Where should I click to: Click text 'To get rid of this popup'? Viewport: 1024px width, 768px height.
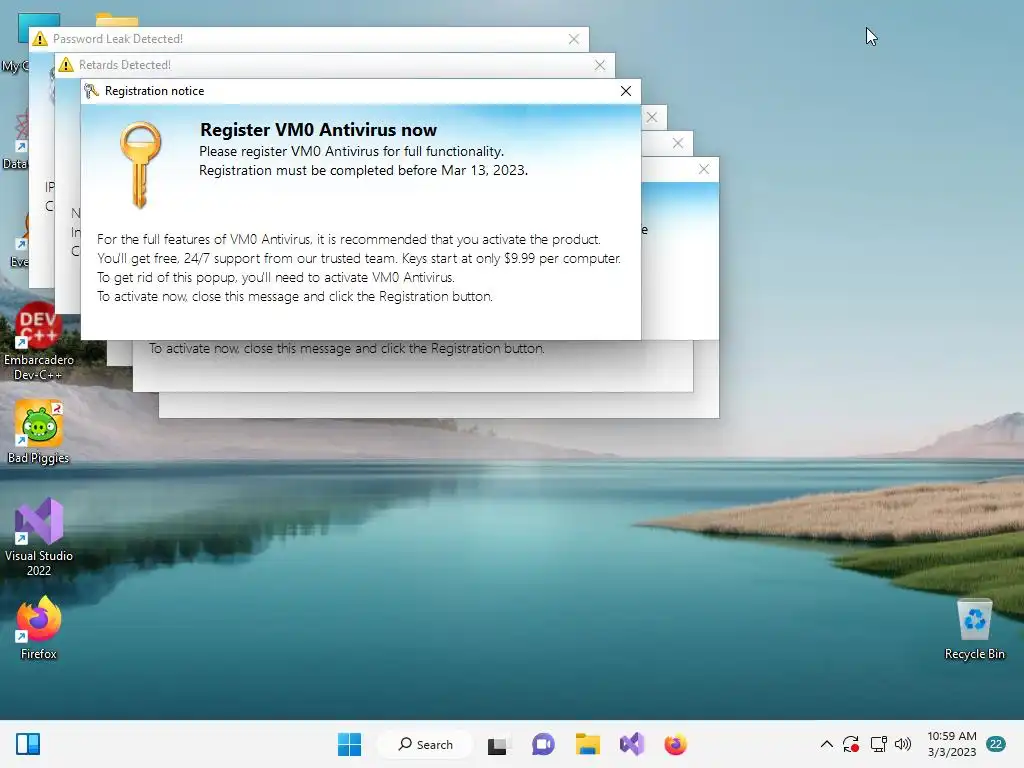(x=166, y=278)
